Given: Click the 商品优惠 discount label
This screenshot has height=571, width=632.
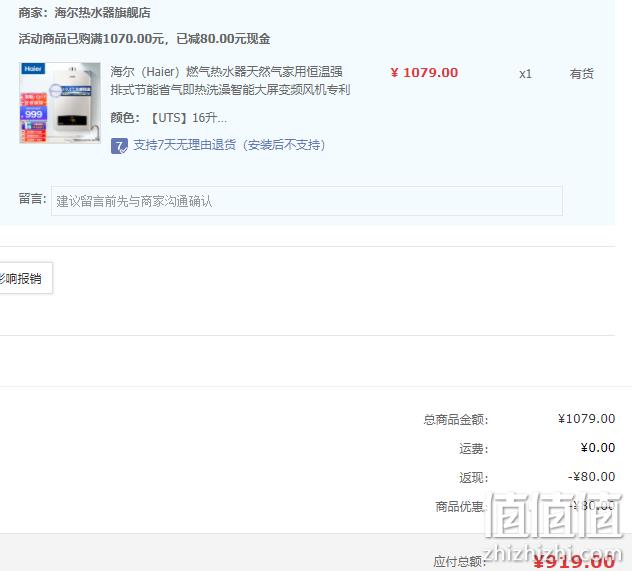Looking at the screenshot, I should click(x=461, y=507).
